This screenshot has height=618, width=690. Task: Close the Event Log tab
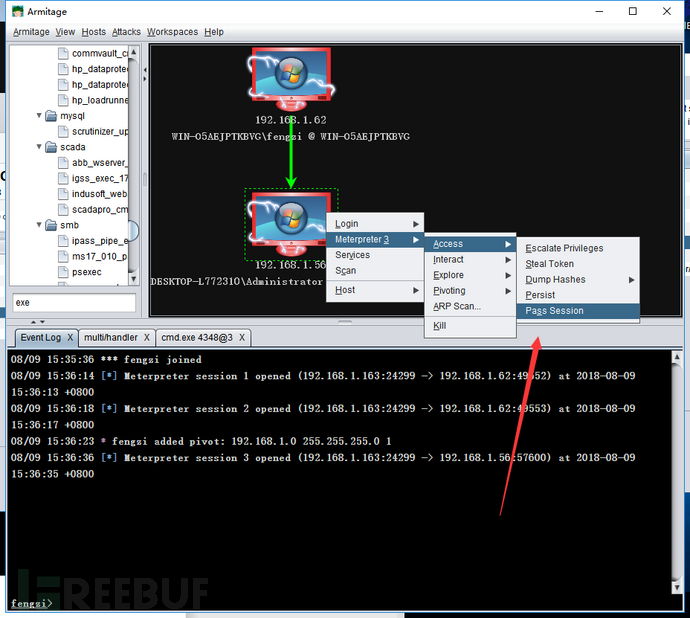tap(70, 338)
